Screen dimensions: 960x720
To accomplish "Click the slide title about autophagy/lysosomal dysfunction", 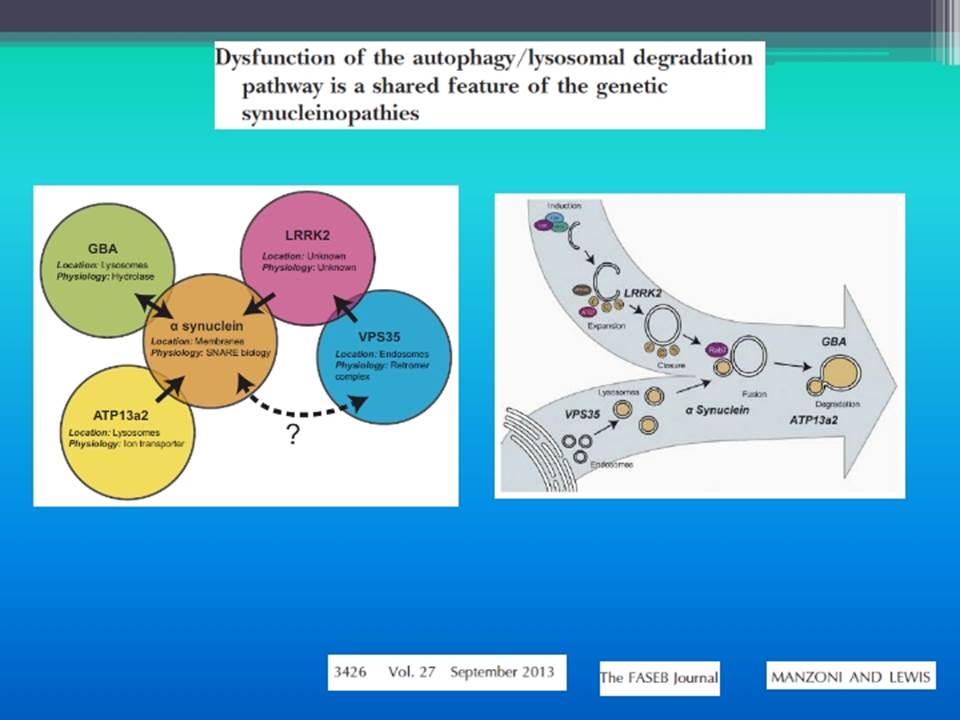I will pyautogui.click(x=489, y=84).
